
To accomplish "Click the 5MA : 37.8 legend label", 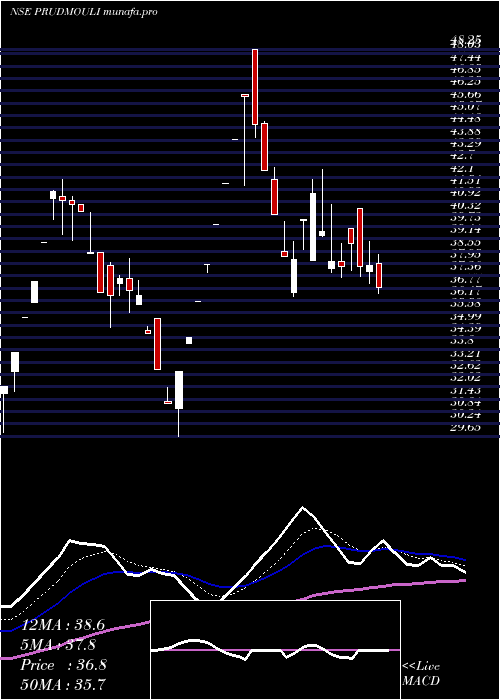I will pyautogui.click(x=58, y=645).
